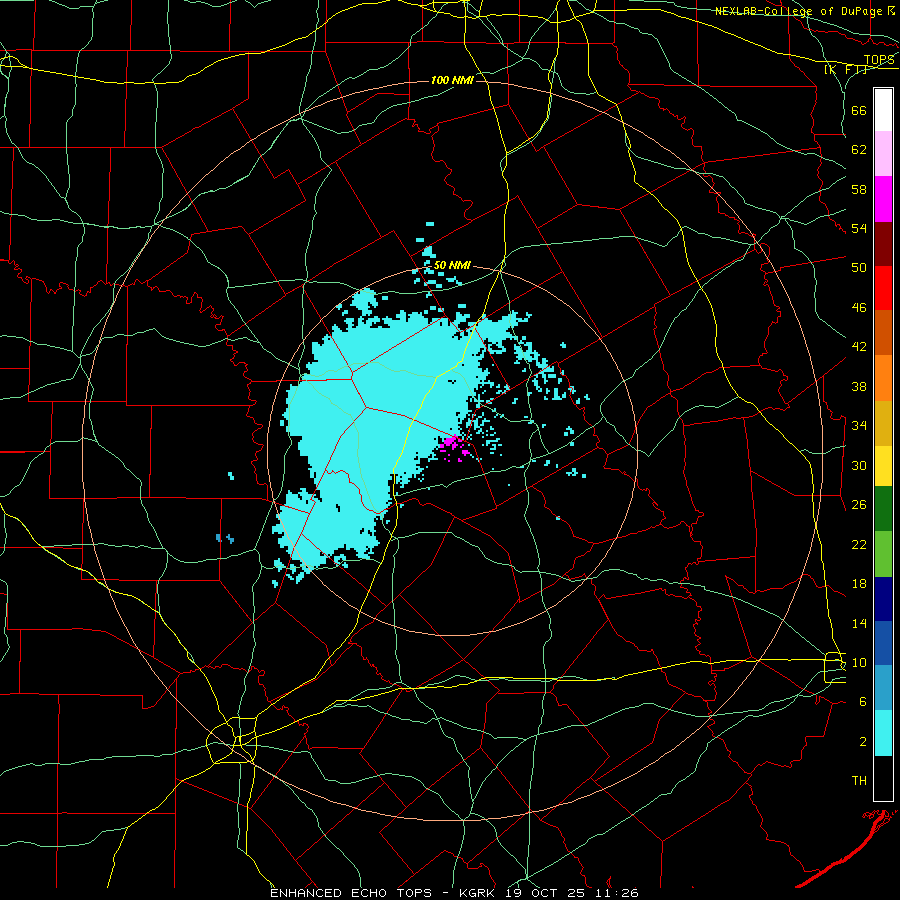Select the magenta swatch in the legend bar

point(883,199)
